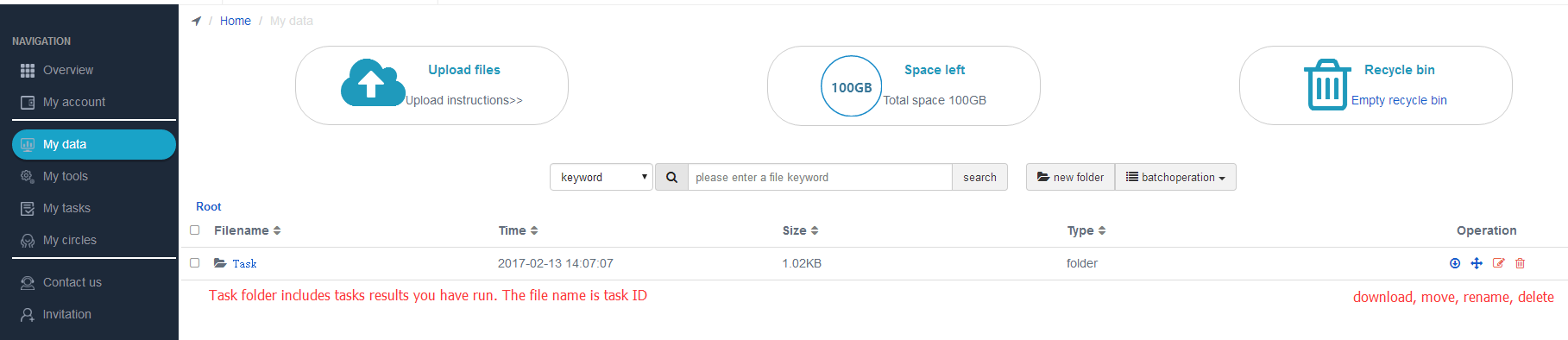Expand the batchoperation dropdown

pos(1175,177)
